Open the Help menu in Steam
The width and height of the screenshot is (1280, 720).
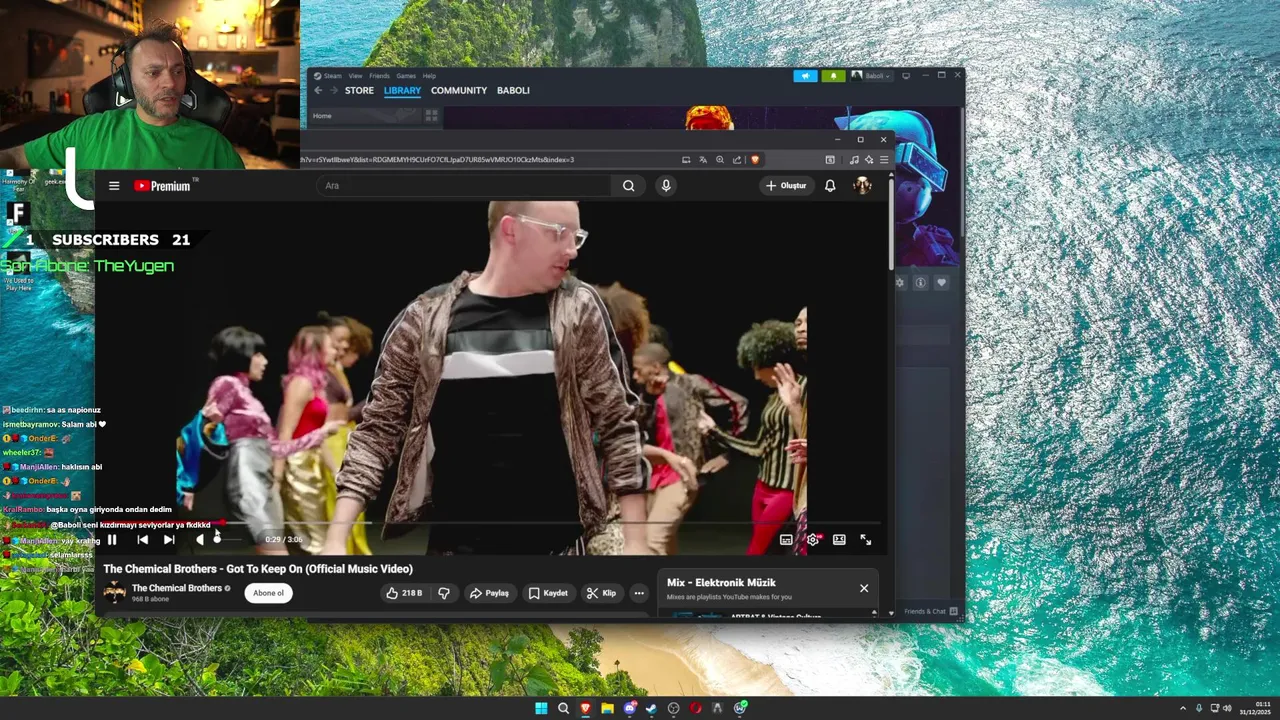[x=429, y=76]
